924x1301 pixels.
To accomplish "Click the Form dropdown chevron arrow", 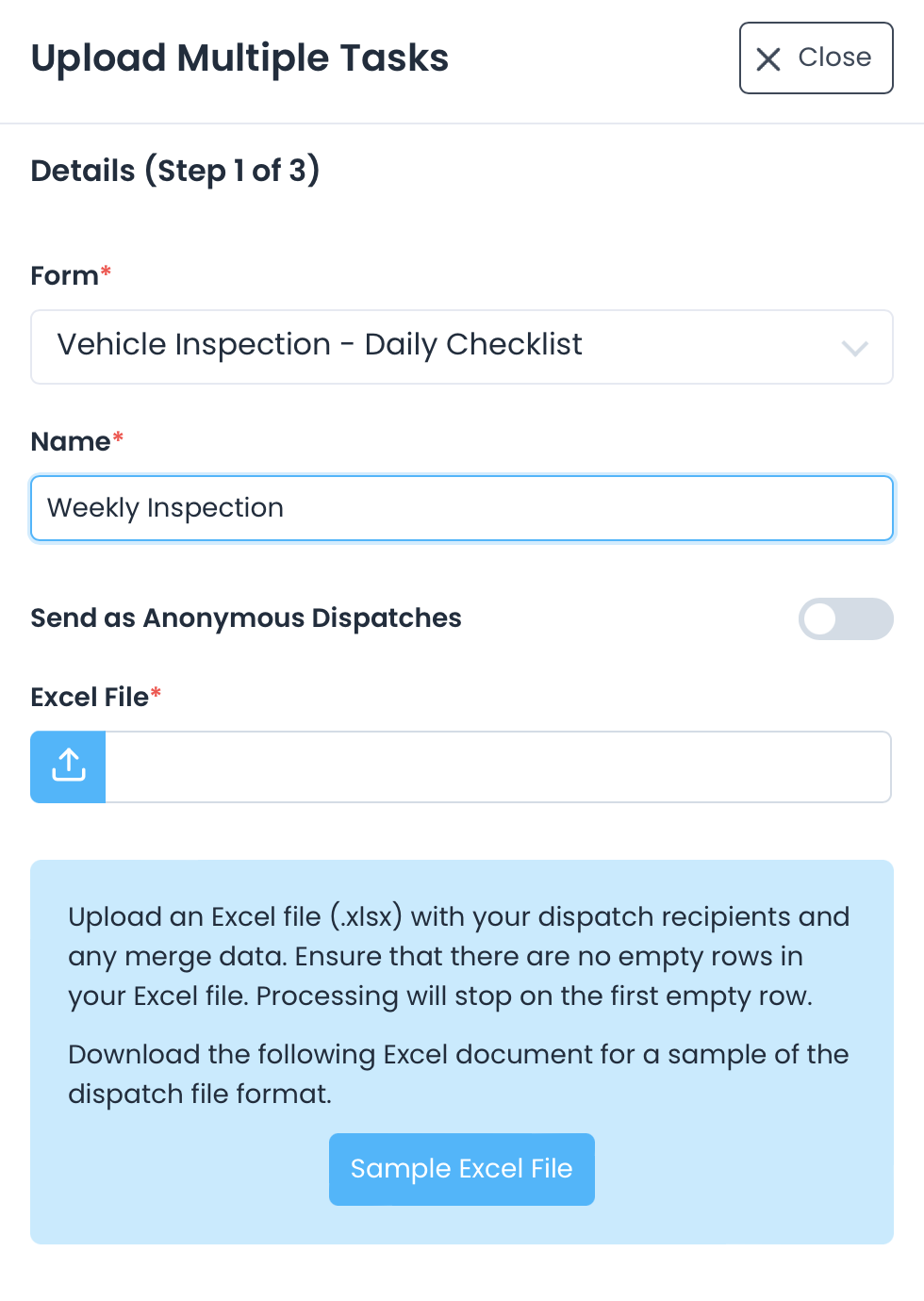I will [x=855, y=348].
